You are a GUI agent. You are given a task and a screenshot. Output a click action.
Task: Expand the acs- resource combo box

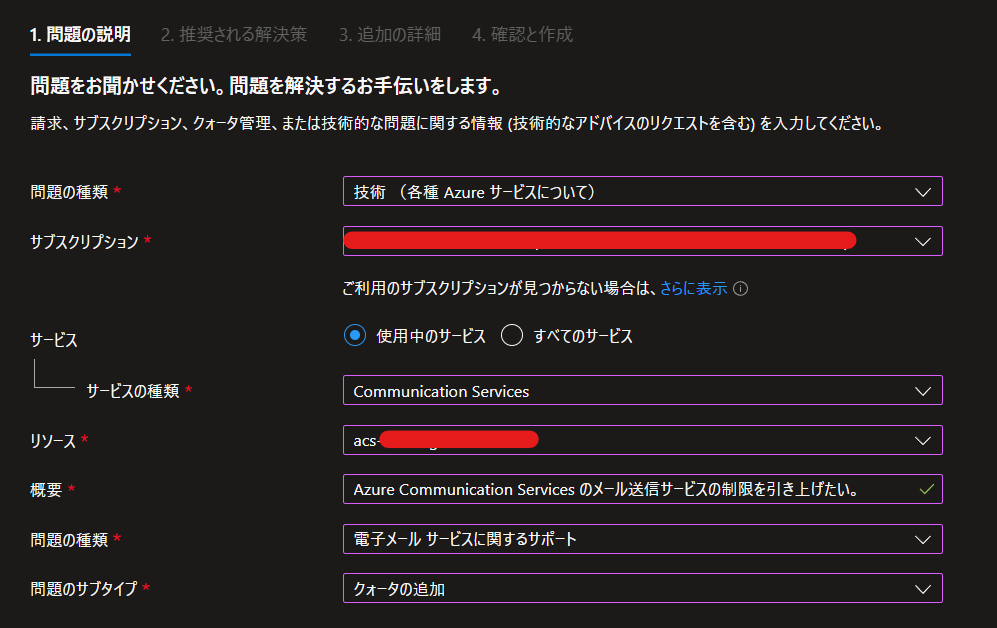[642, 440]
